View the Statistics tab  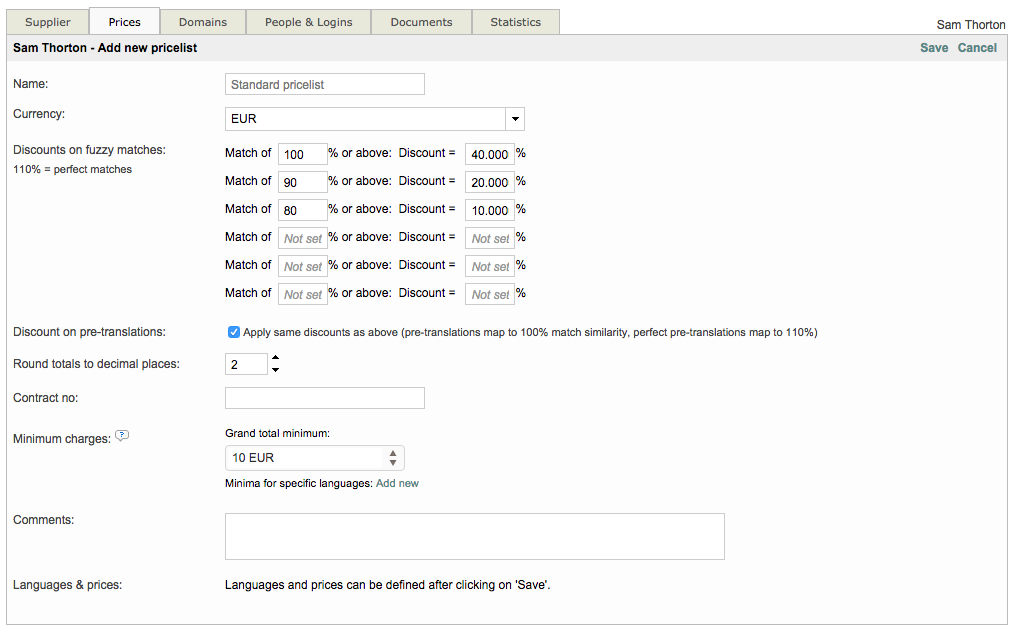tap(515, 22)
